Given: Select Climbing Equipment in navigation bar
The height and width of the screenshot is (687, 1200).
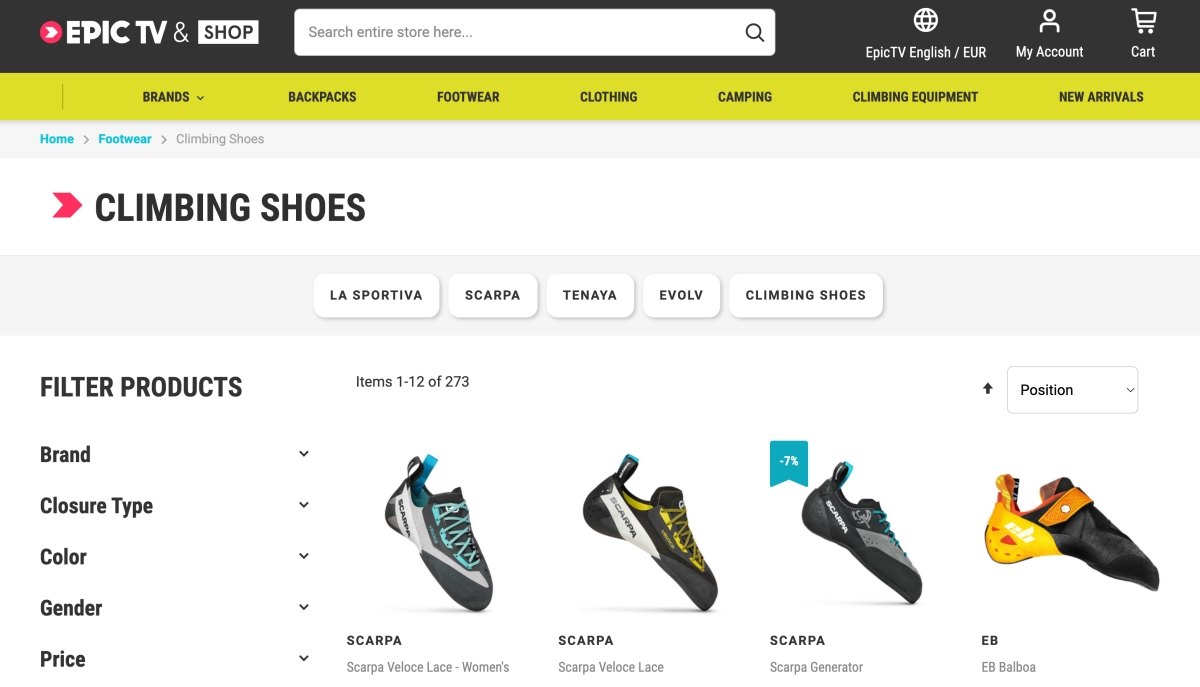Looking at the screenshot, I should point(915,97).
